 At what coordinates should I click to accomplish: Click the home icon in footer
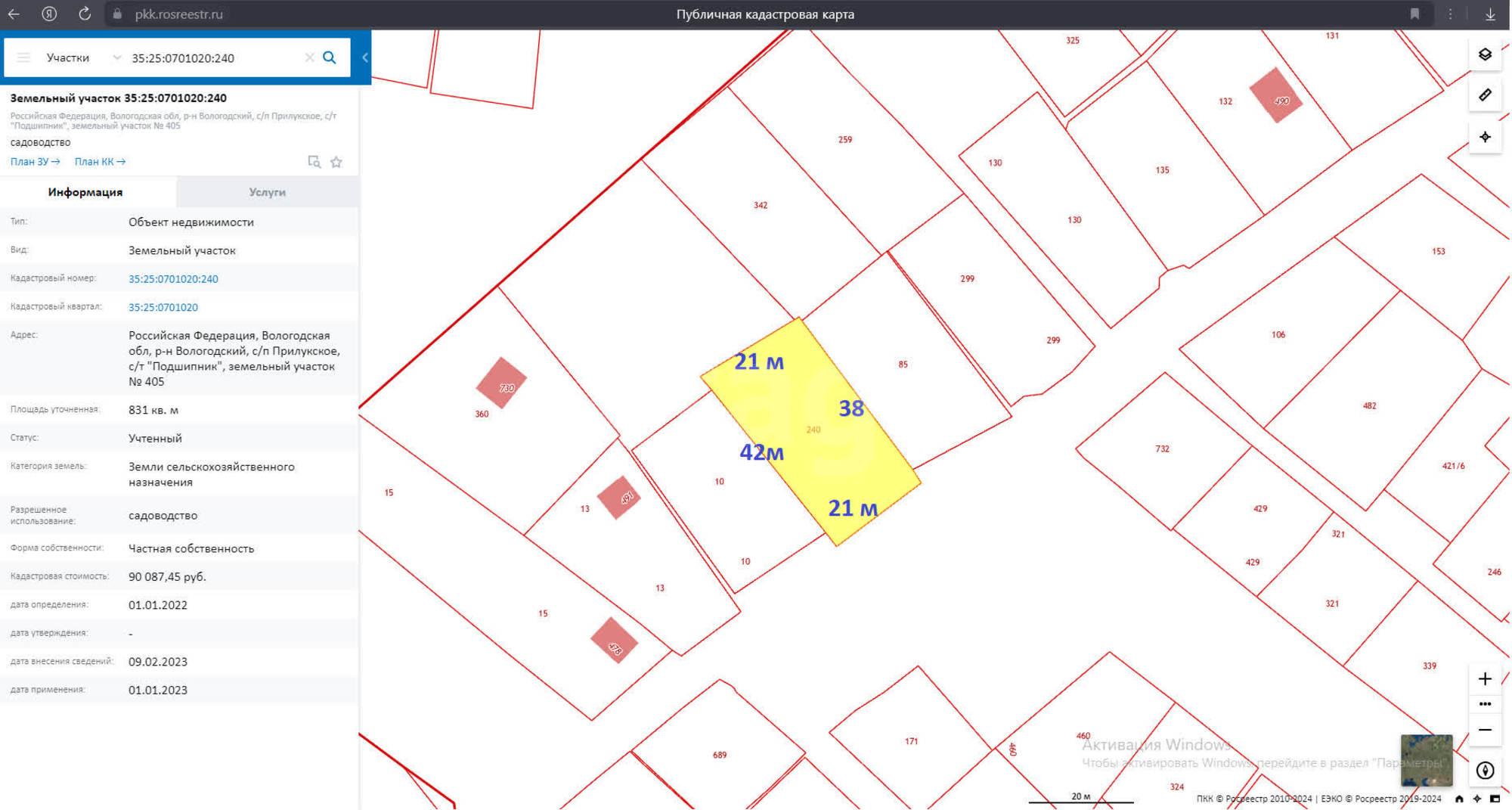point(1459,799)
